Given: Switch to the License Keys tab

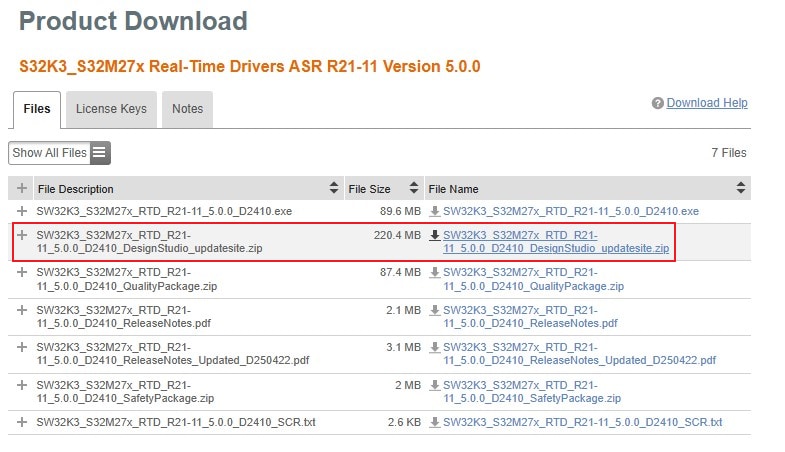Looking at the screenshot, I should point(111,109).
